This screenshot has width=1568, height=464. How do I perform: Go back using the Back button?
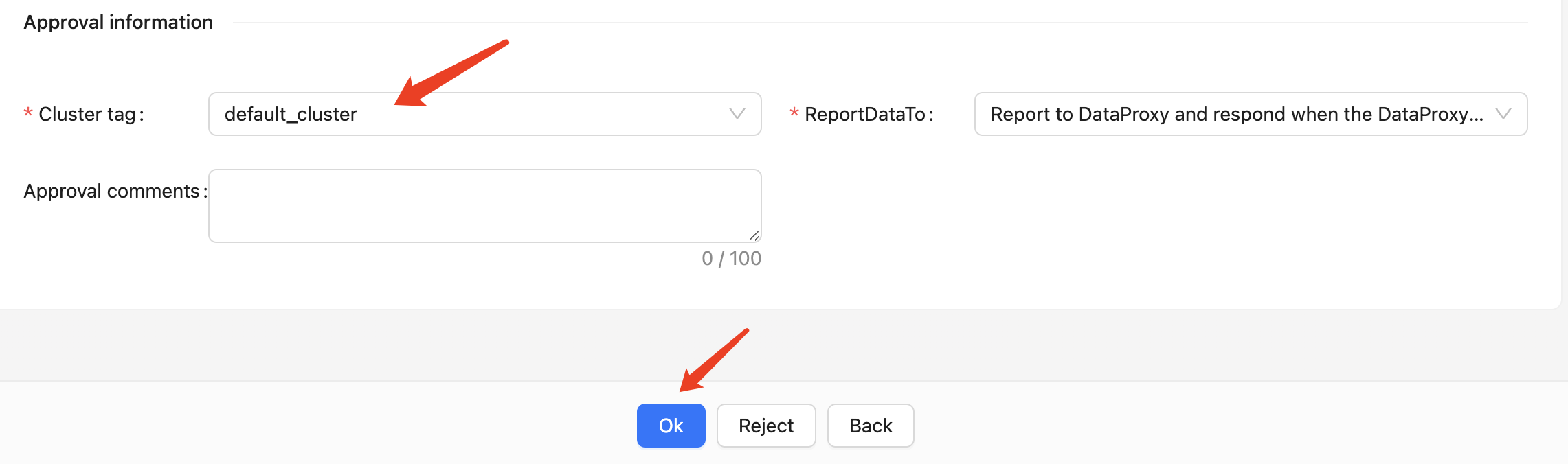tap(870, 426)
